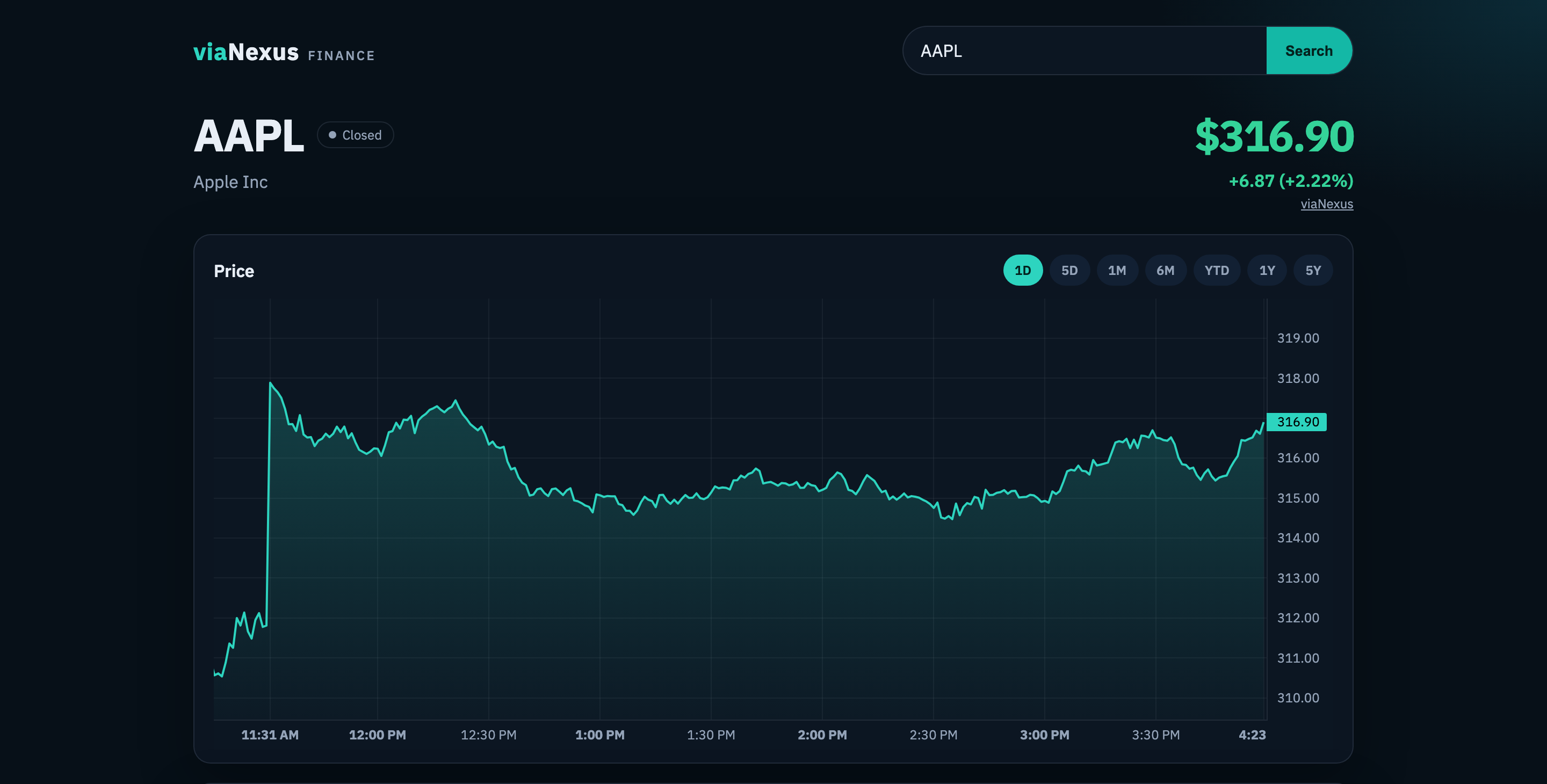Click the 312.00 price axis label
This screenshot has height=784, width=1547.
coord(1298,618)
